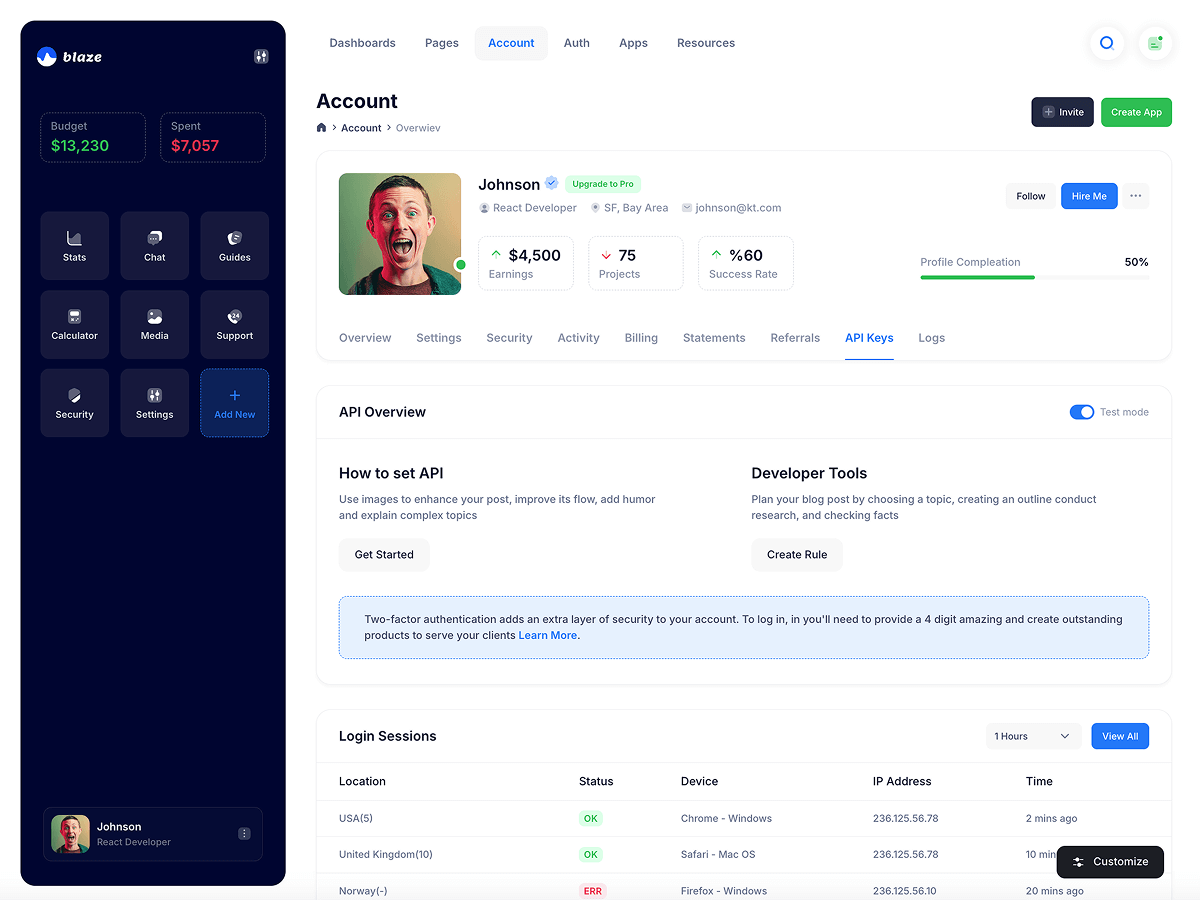The width and height of the screenshot is (1200, 900).
Task: Click the Create App button
Action: point(1136,112)
